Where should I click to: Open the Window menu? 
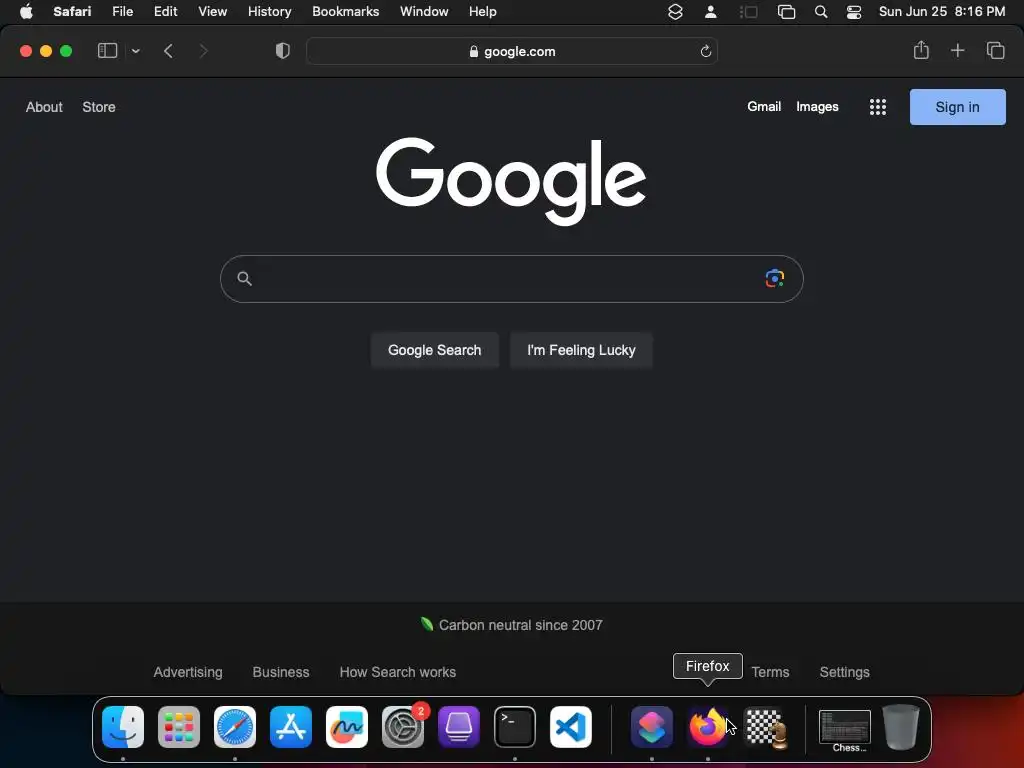point(424,12)
